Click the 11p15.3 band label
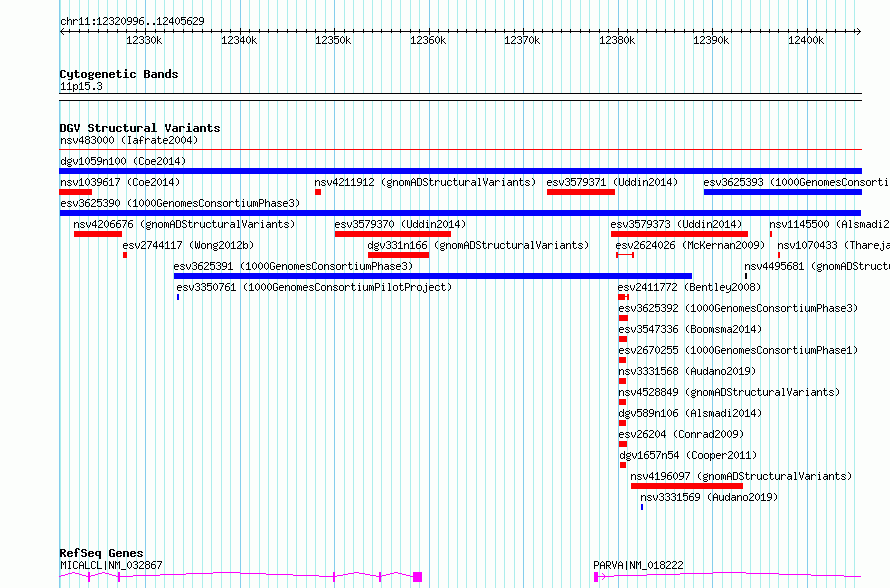This screenshot has width=890, height=588. click(x=81, y=86)
